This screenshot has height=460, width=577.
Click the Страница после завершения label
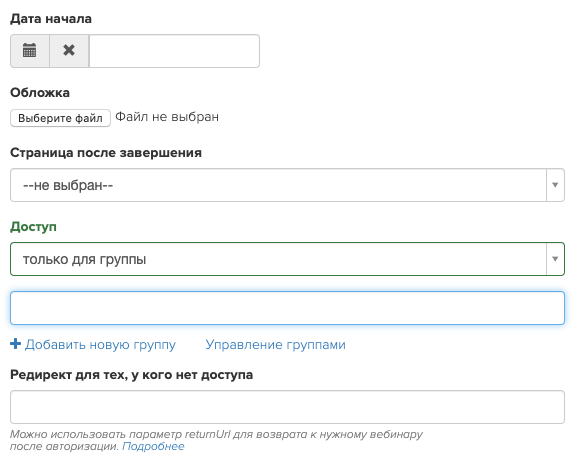point(106,153)
